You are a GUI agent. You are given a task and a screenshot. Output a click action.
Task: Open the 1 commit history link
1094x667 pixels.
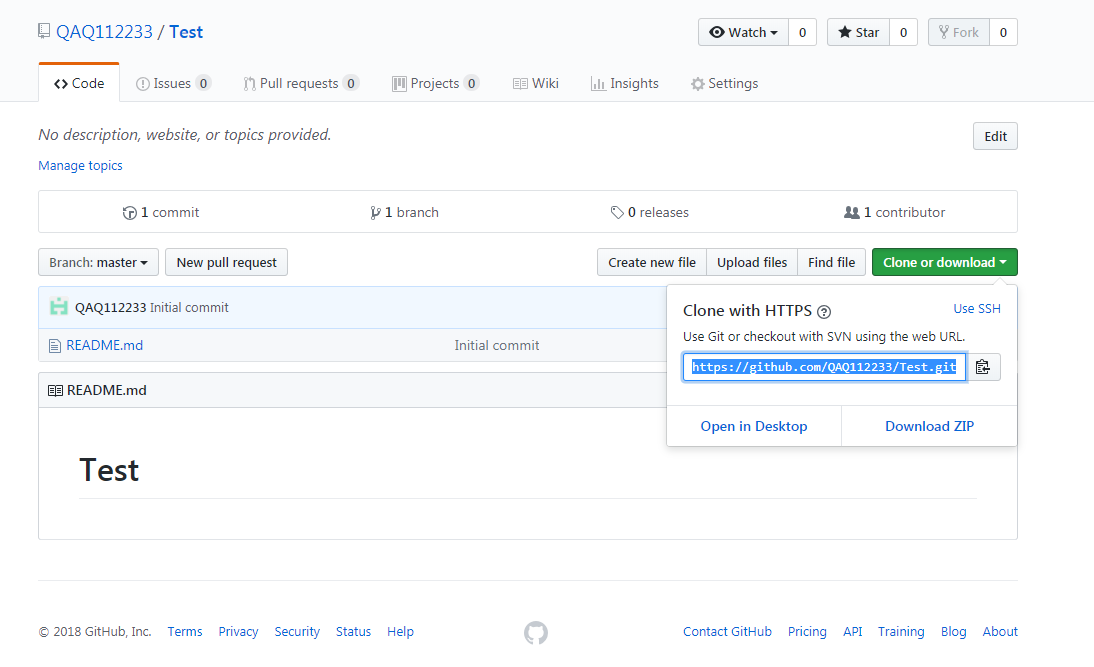(x=161, y=212)
